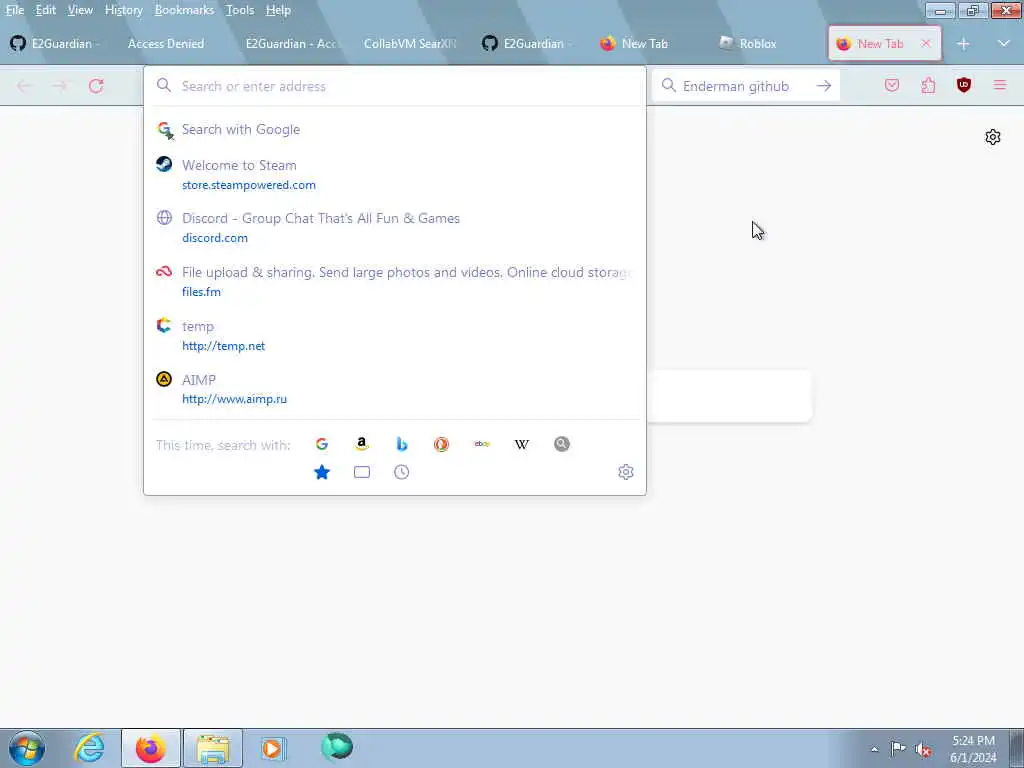Open Windows Explorer from taskbar

[213, 748]
